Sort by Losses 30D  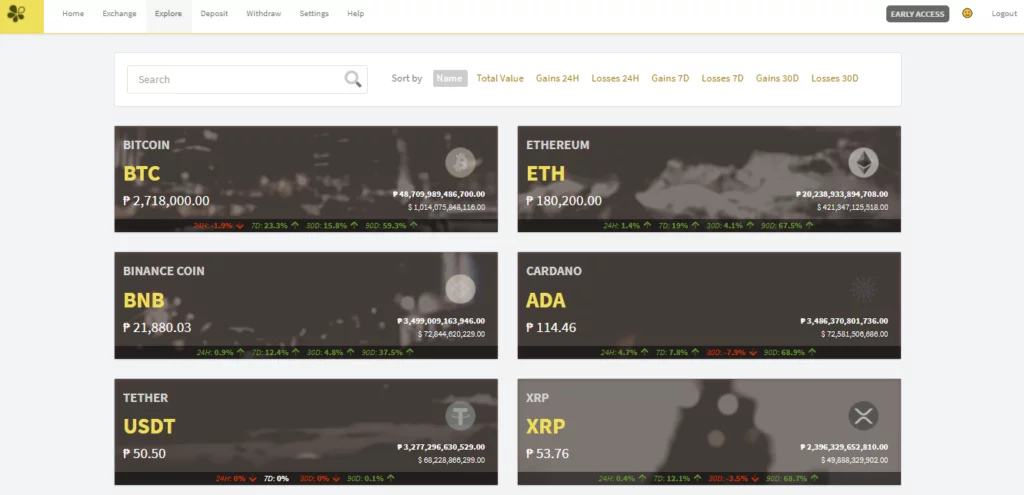(835, 78)
